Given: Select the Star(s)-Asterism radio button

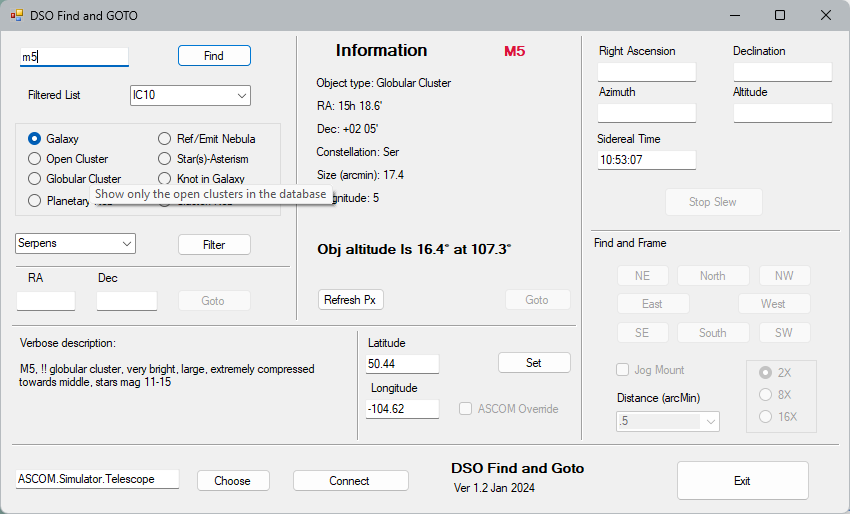Looking at the screenshot, I should [x=164, y=159].
